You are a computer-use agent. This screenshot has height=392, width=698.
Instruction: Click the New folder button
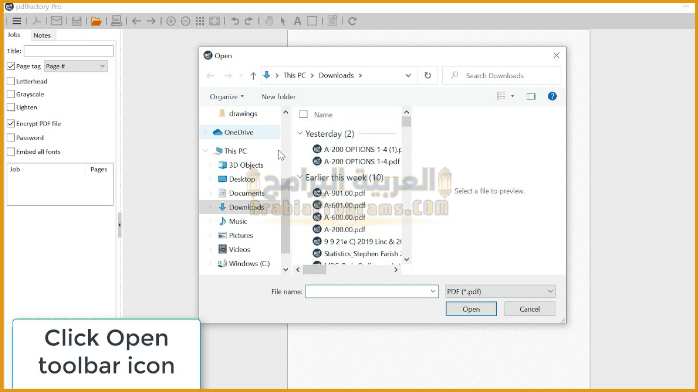(x=278, y=97)
